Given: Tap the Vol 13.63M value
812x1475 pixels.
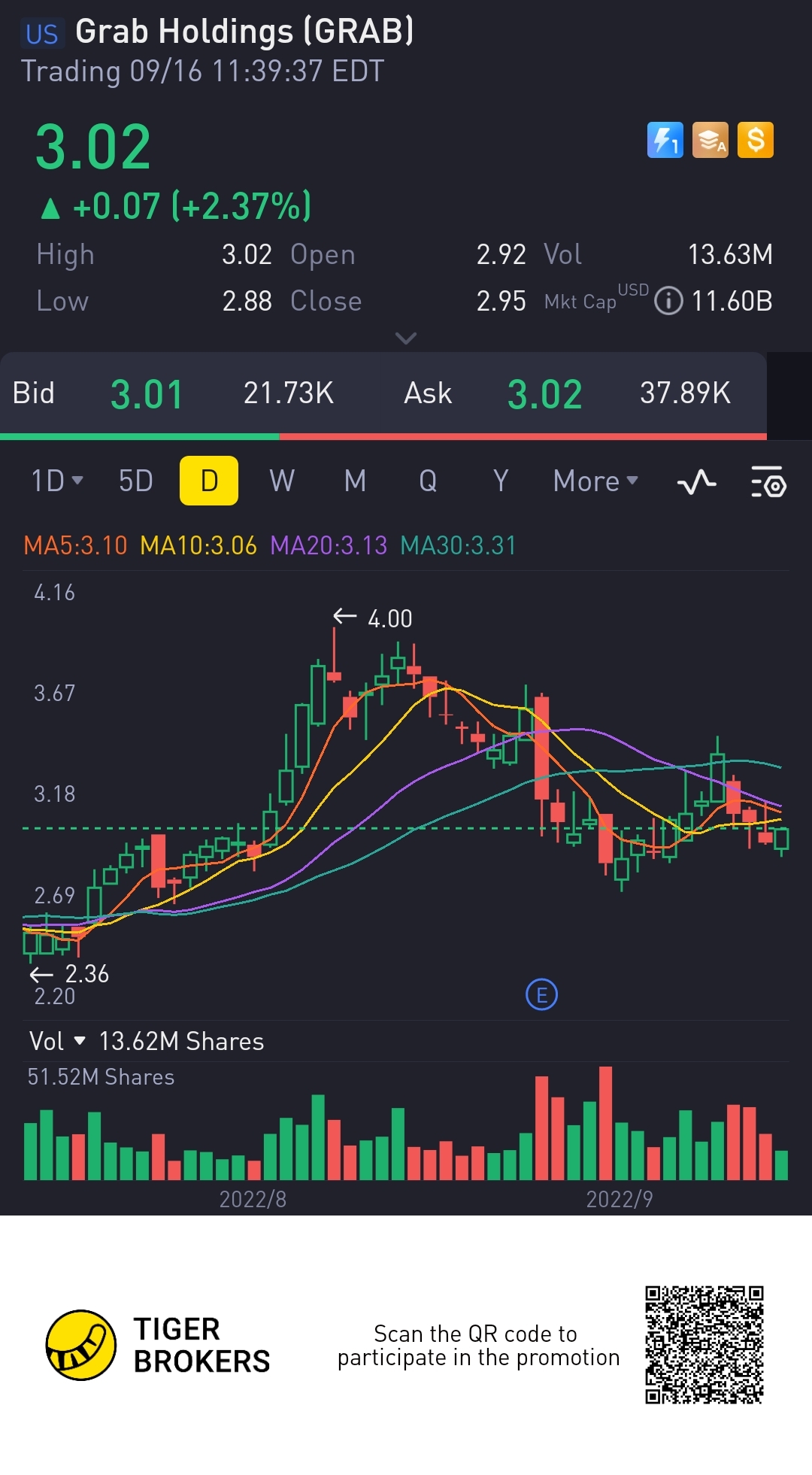Looking at the screenshot, I should [x=730, y=254].
